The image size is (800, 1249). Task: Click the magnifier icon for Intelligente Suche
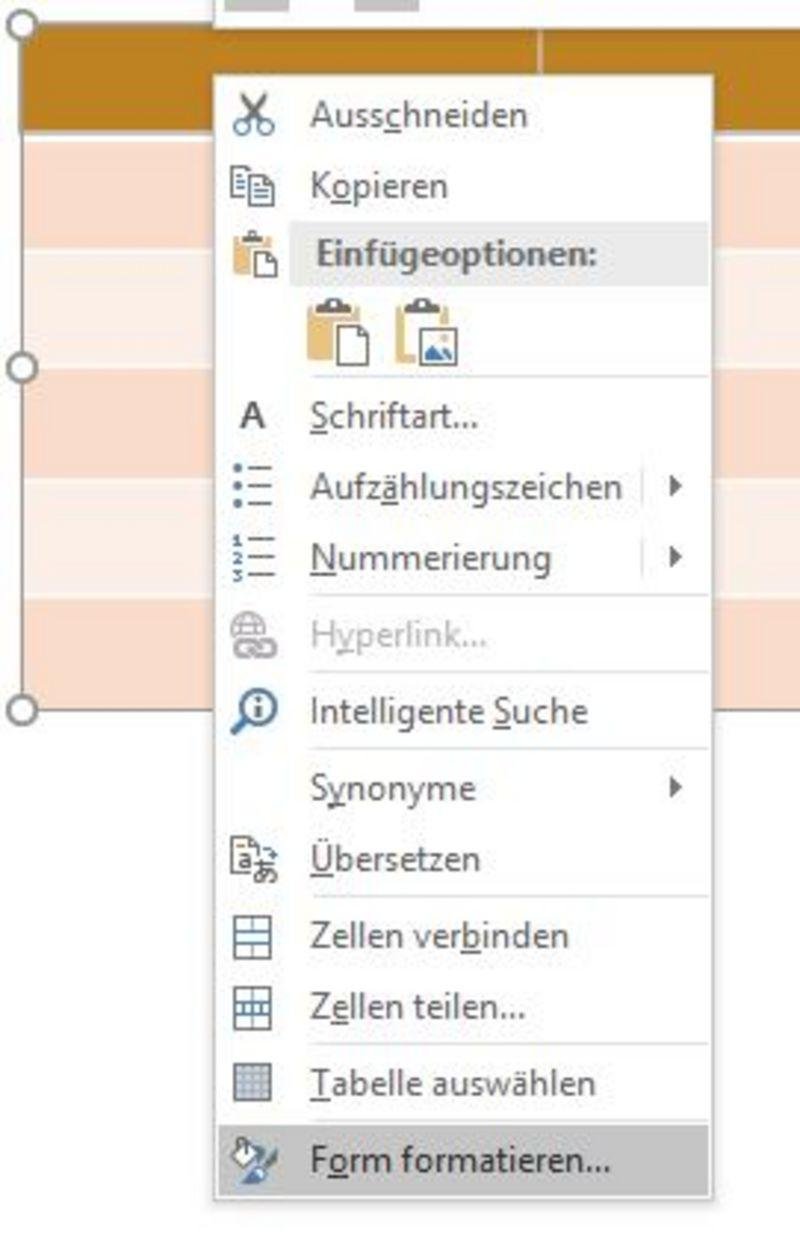point(253,712)
